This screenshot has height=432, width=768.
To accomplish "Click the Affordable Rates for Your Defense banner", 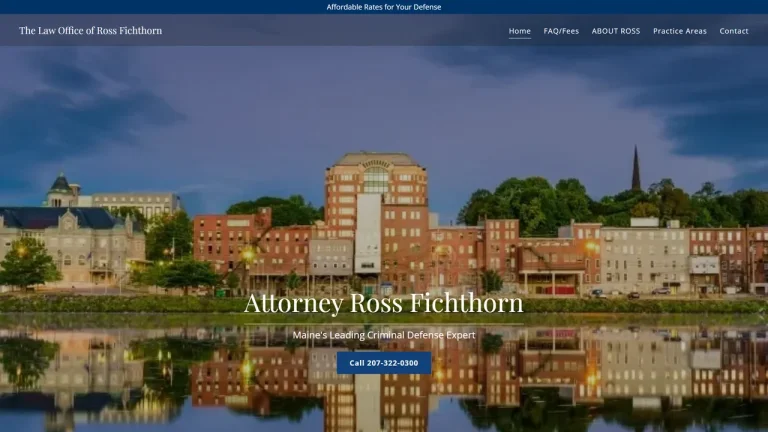I will (x=384, y=7).
